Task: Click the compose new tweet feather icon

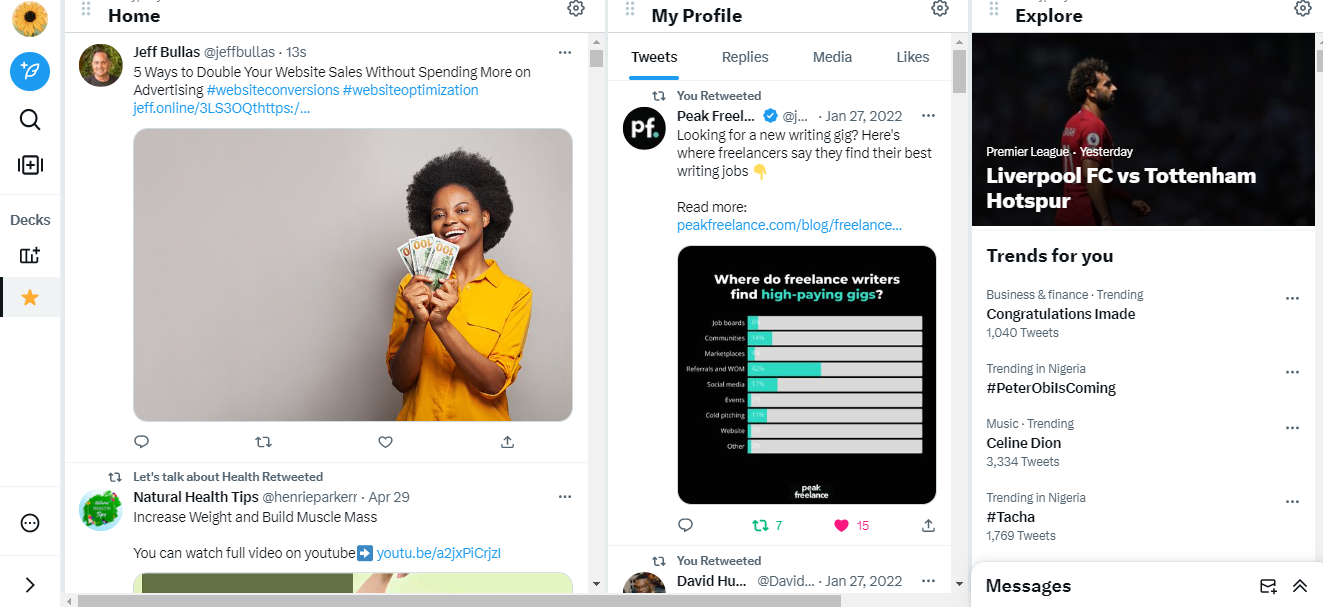Action: coord(30,72)
